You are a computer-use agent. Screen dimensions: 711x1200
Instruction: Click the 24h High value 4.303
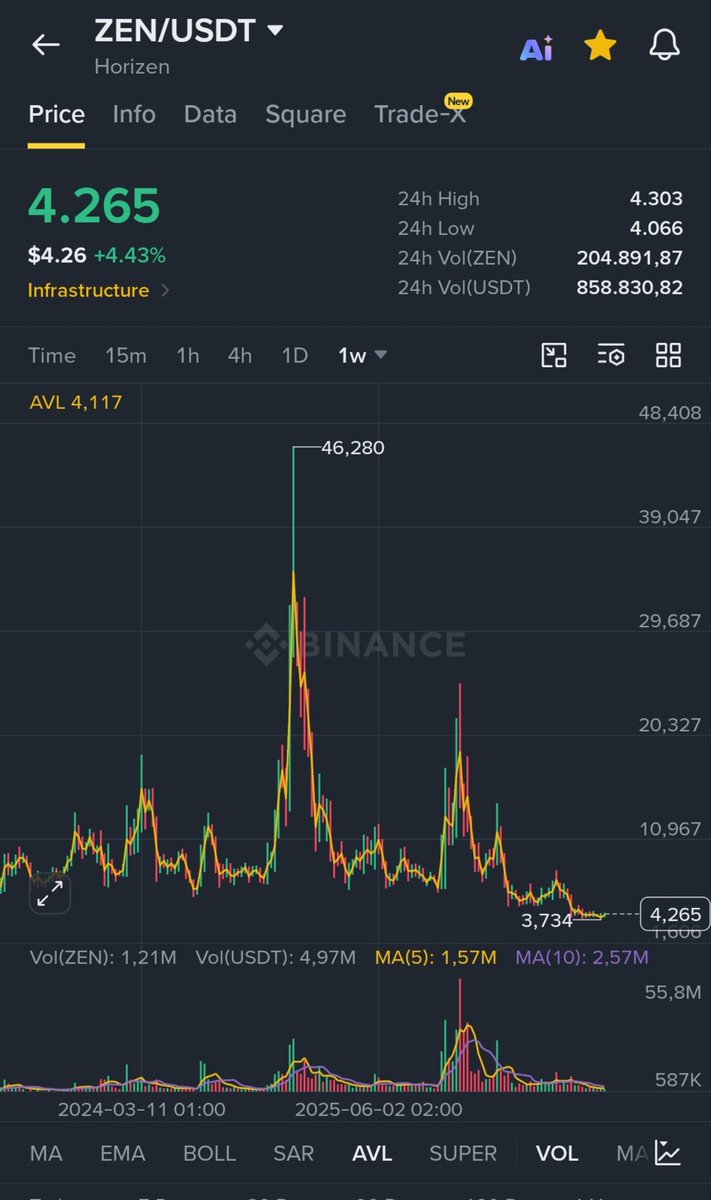pyautogui.click(x=656, y=199)
